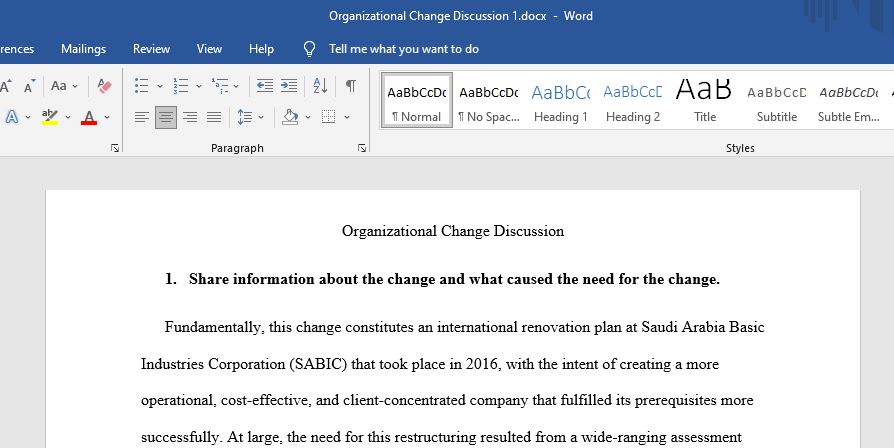Apply red Font Color
The height and width of the screenshot is (448, 894).
click(x=89, y=117)
